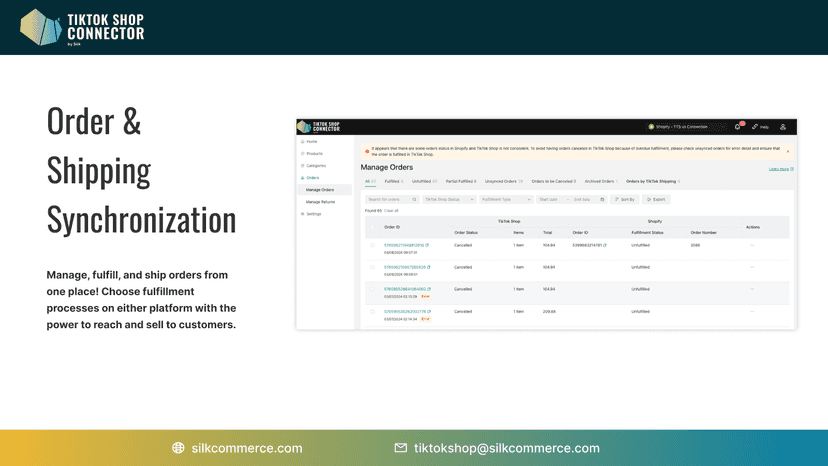This screenshot has width=828, height=466.
Task: Click the tiktokshop@silkcommerce.com email link
Action: point(506,448)
